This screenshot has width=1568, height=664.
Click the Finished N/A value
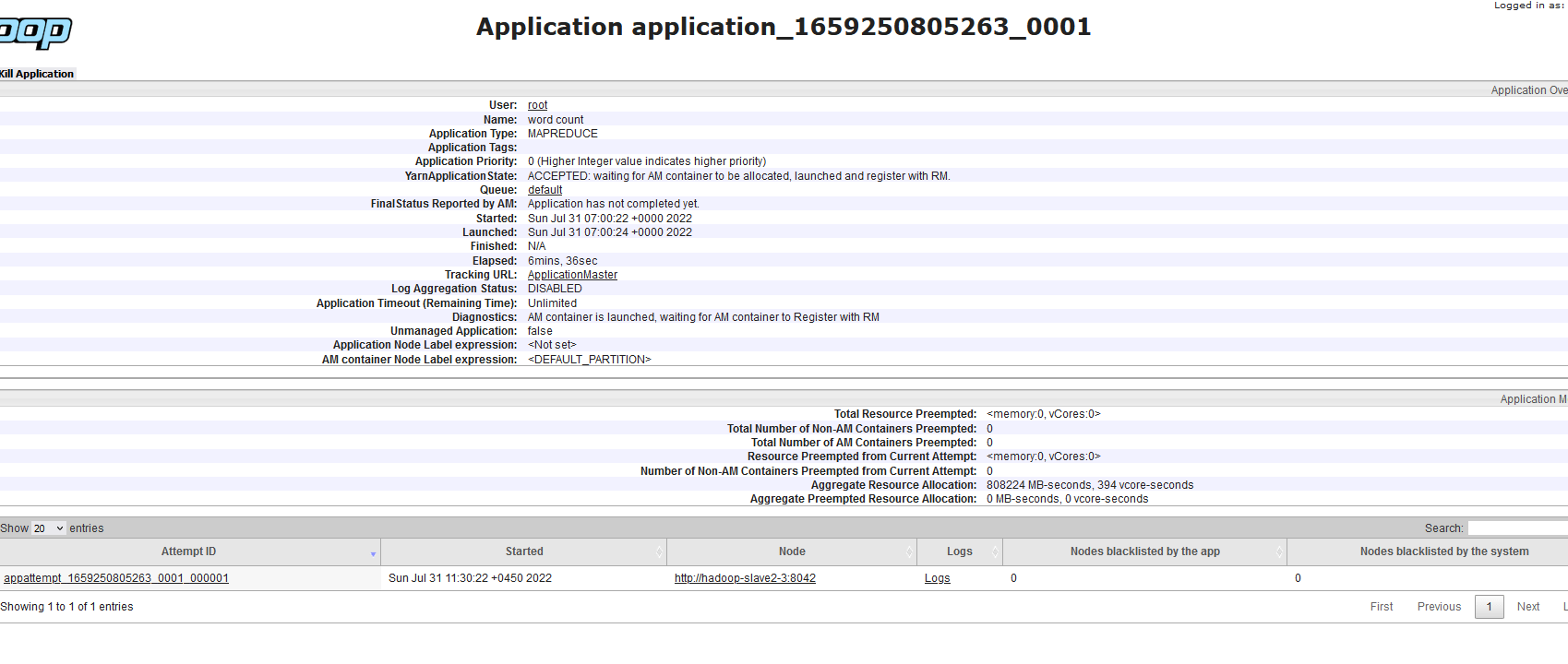pyautogui.click(x=536, y=246)
